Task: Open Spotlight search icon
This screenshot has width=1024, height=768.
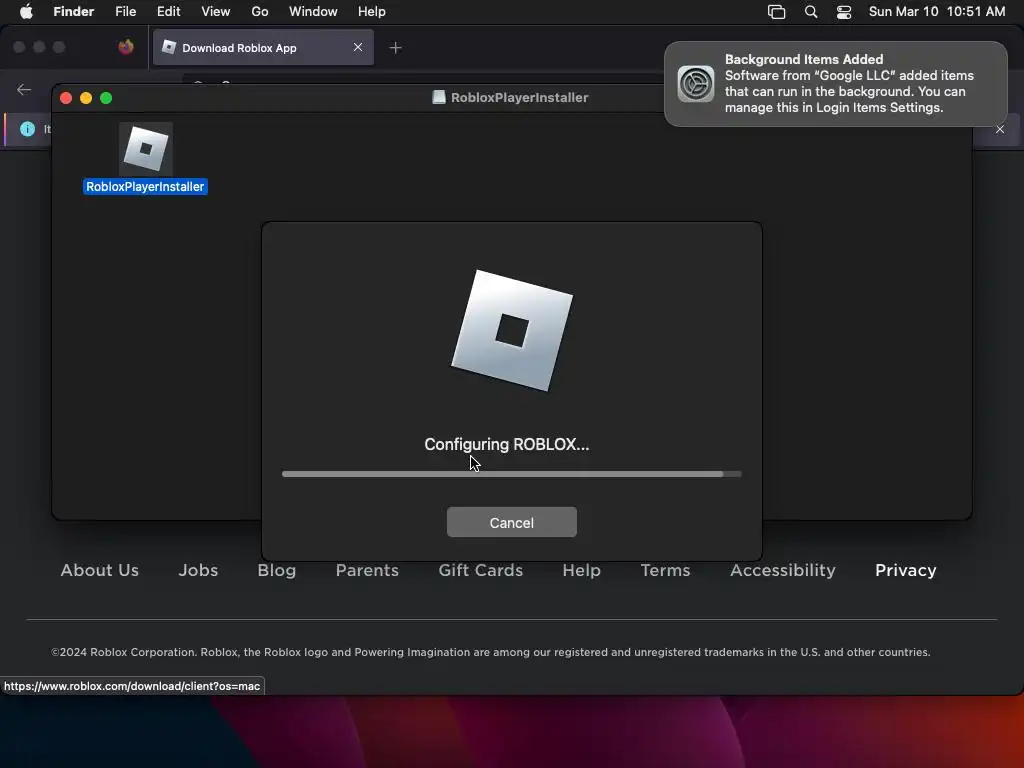Action: tap(811, 12)
